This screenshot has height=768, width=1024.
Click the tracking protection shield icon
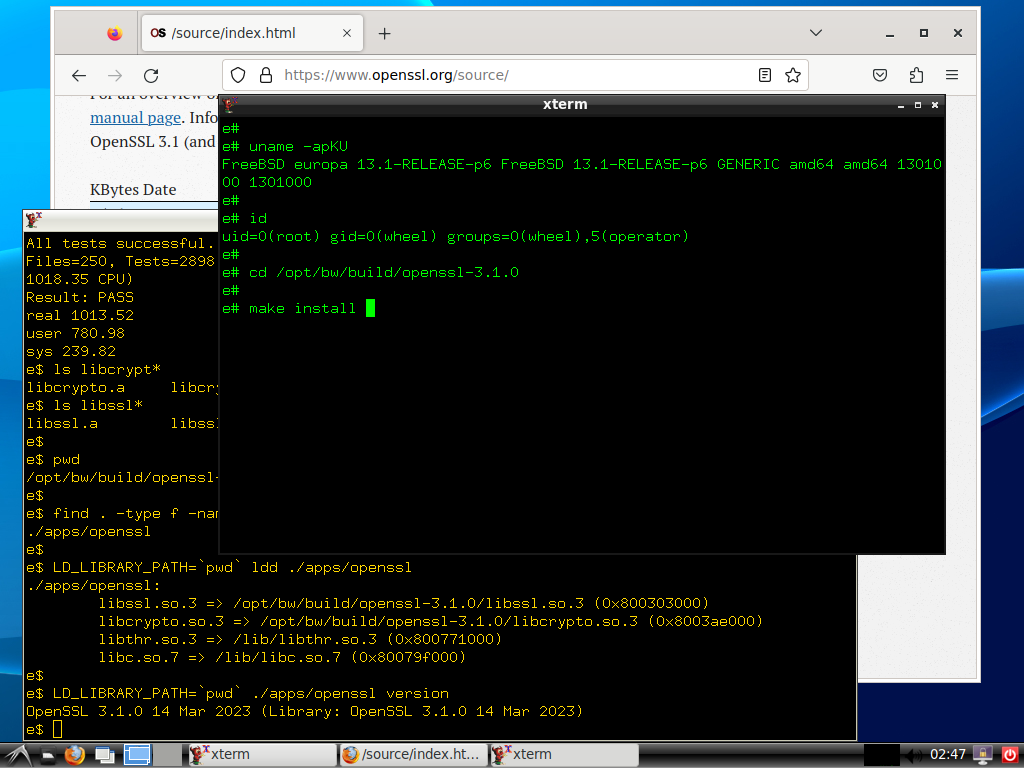click(x=238, y=75)
